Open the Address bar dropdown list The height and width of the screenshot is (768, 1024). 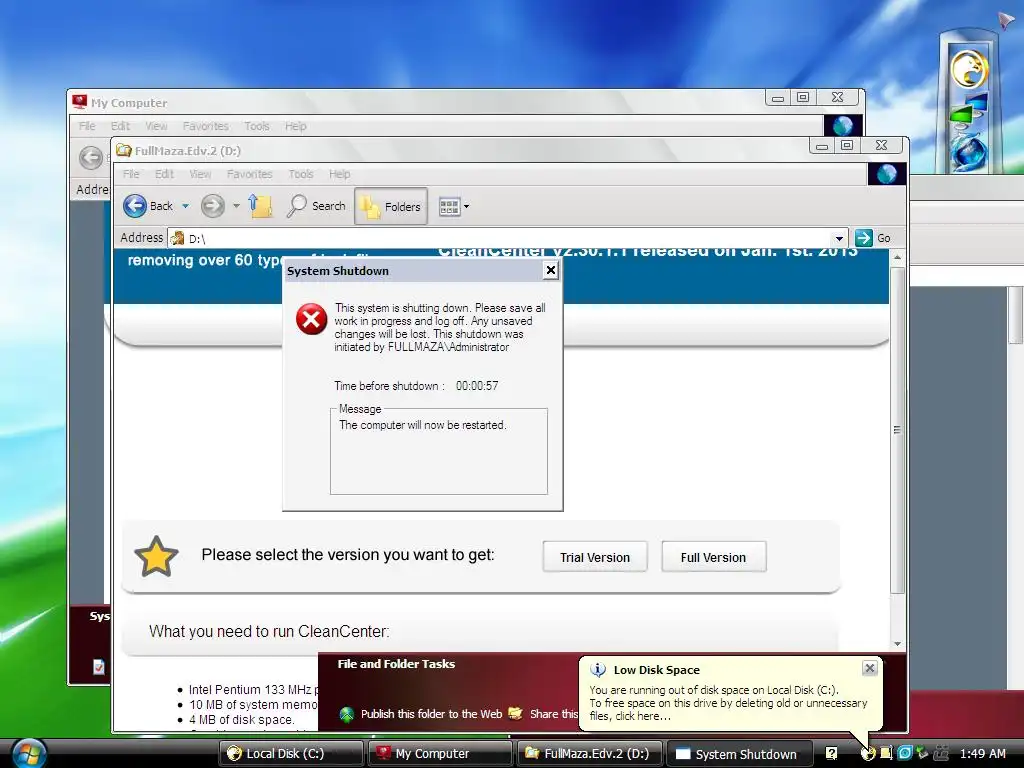pos(839,238)
